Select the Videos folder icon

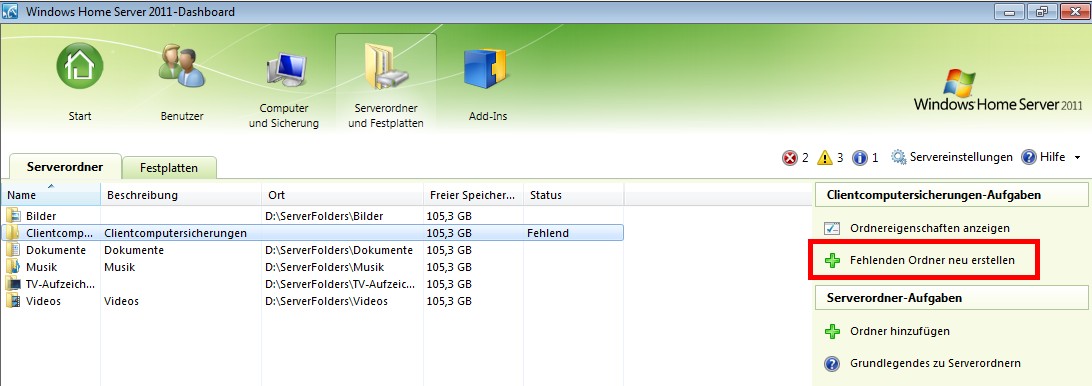tap(13, 301)
